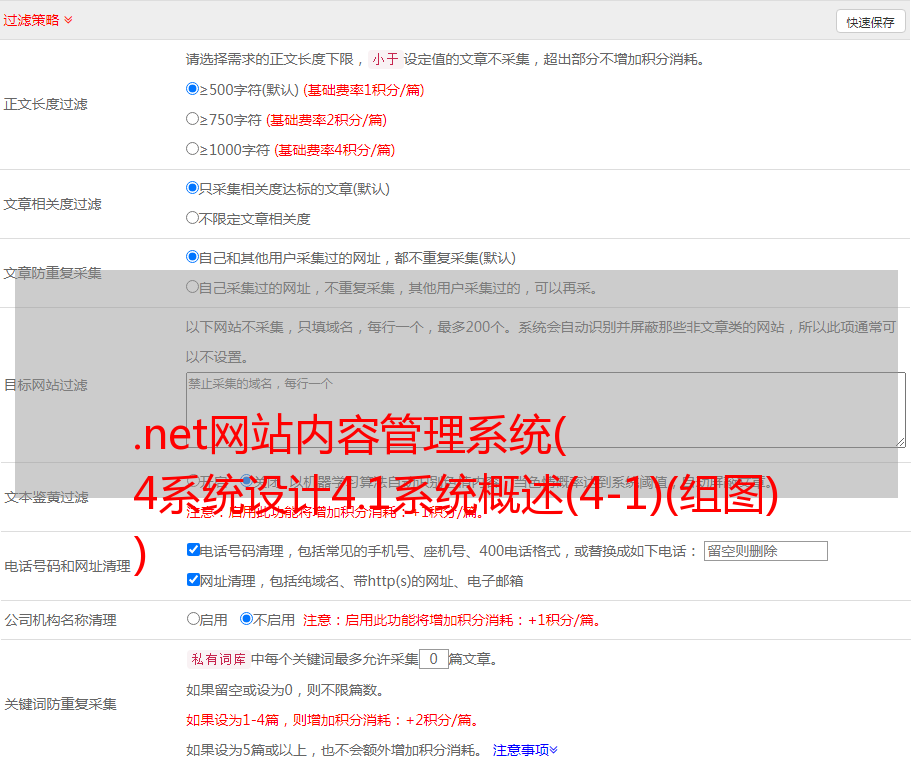This screenshot has height=768, width=912.
Task: Click the red (基础费率4积分/篇) note
Action: 335,150
